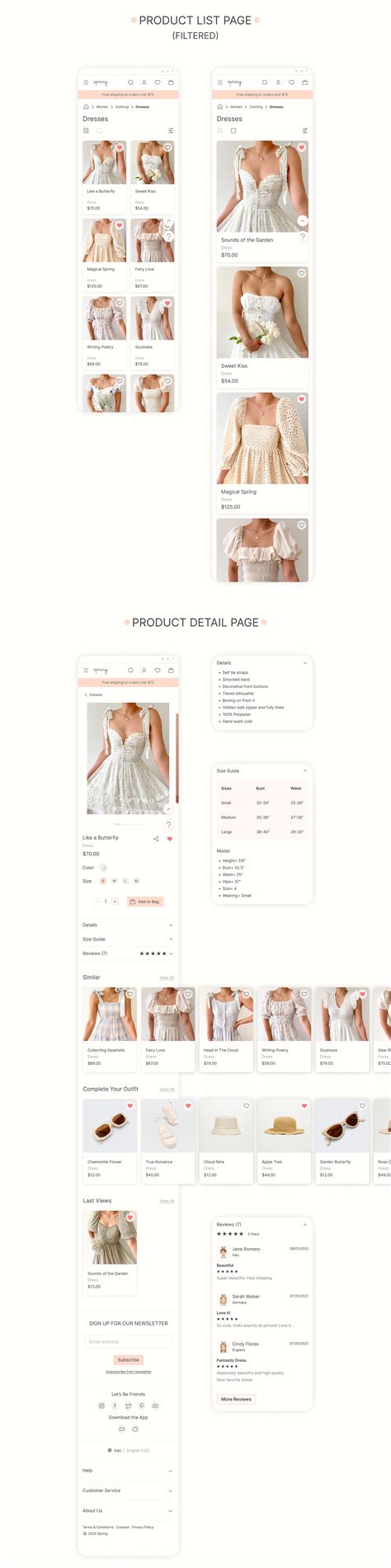Viewport: 391px width, 1568px height.
Task: Open hamburger menu in grid list page
Action: (85, 82)
